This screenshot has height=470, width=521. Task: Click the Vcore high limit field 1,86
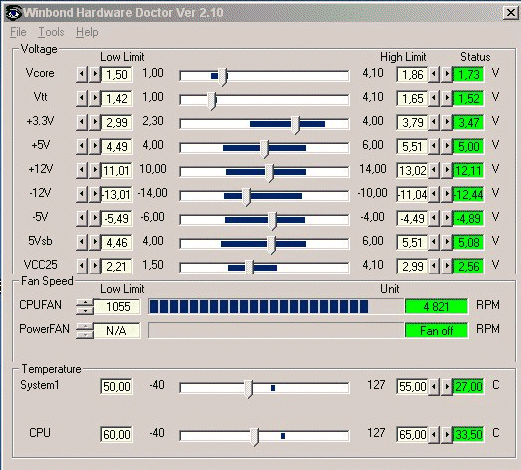point(412,74)
